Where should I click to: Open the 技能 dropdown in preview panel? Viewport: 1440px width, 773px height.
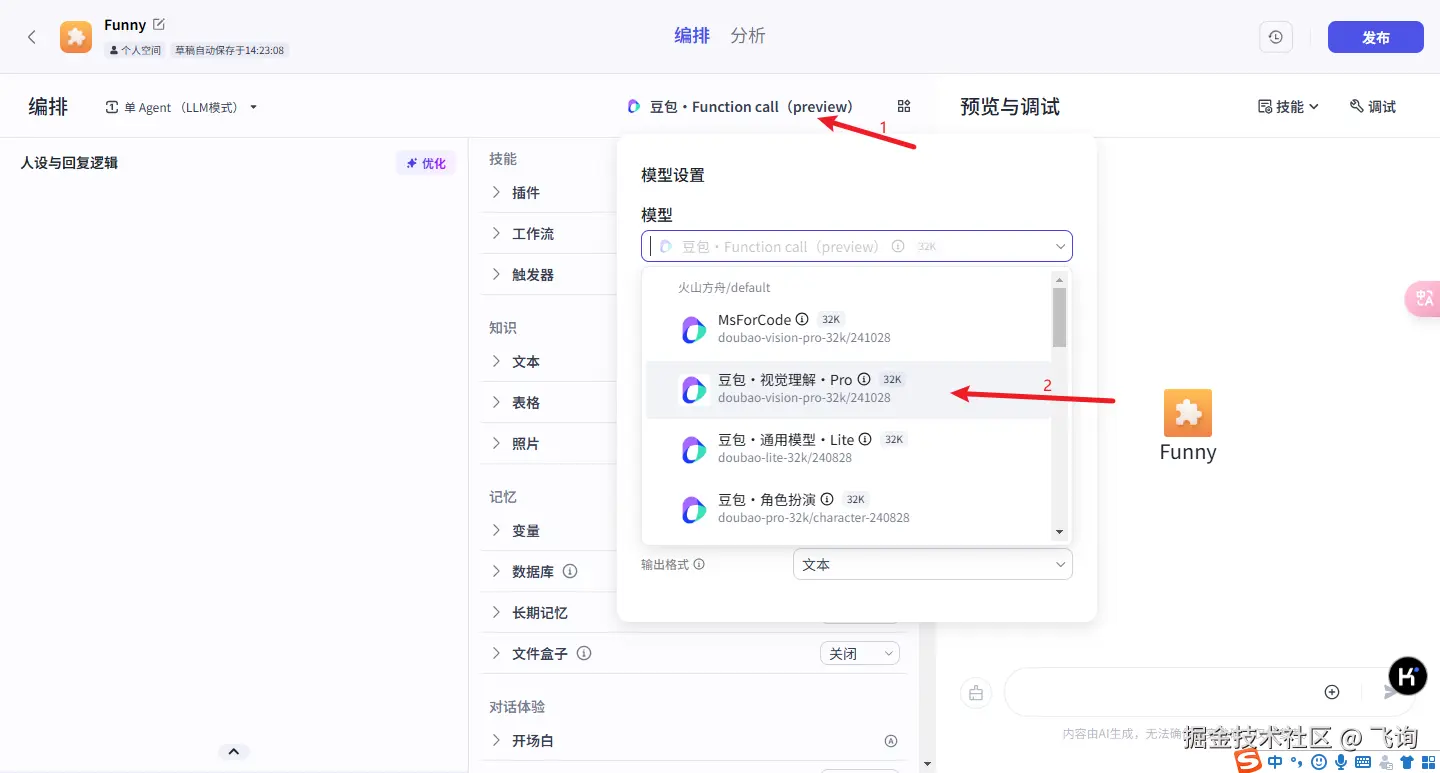1288,106
